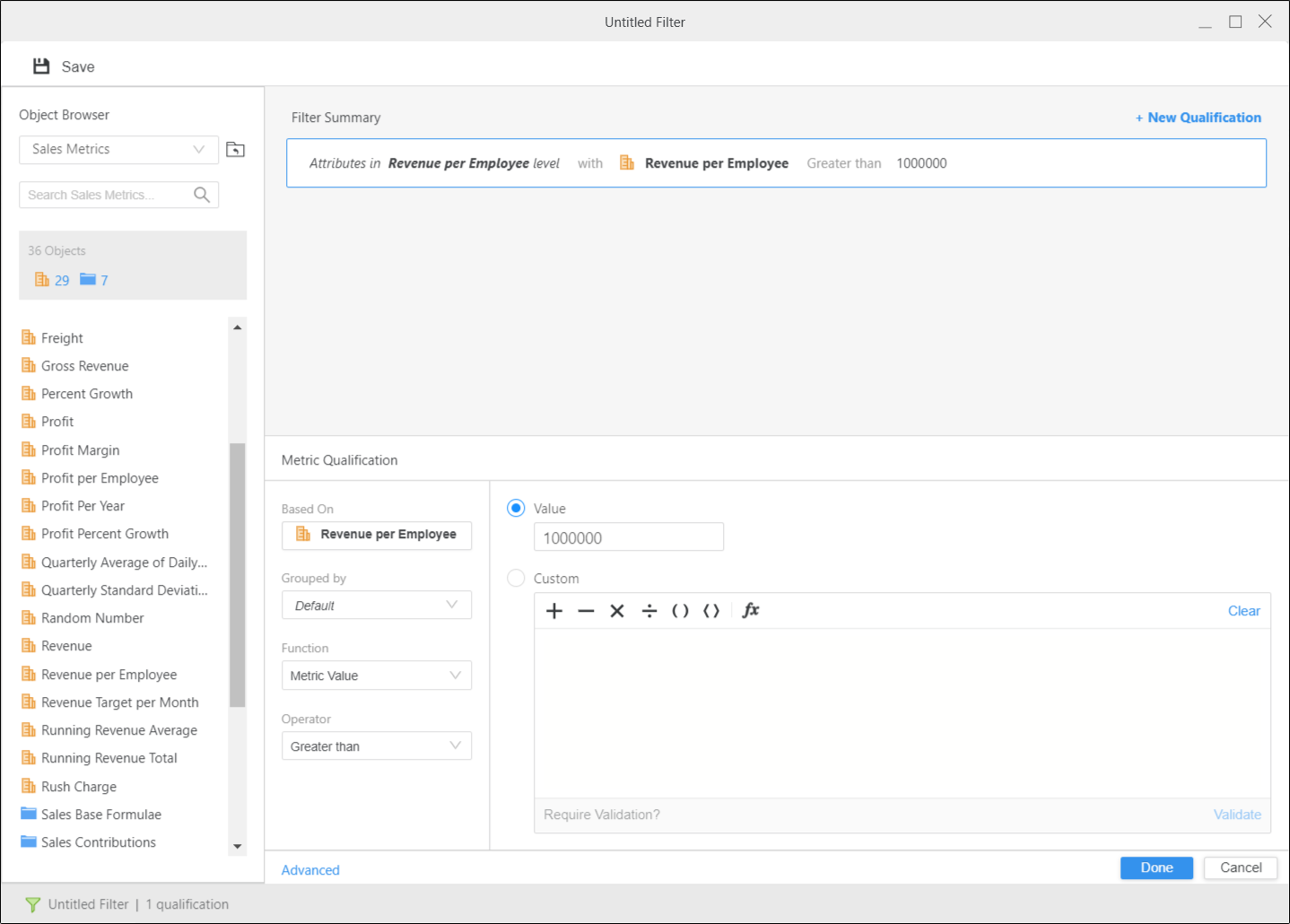
Task: Click the search magnifier icon
Action: (202, 195)
